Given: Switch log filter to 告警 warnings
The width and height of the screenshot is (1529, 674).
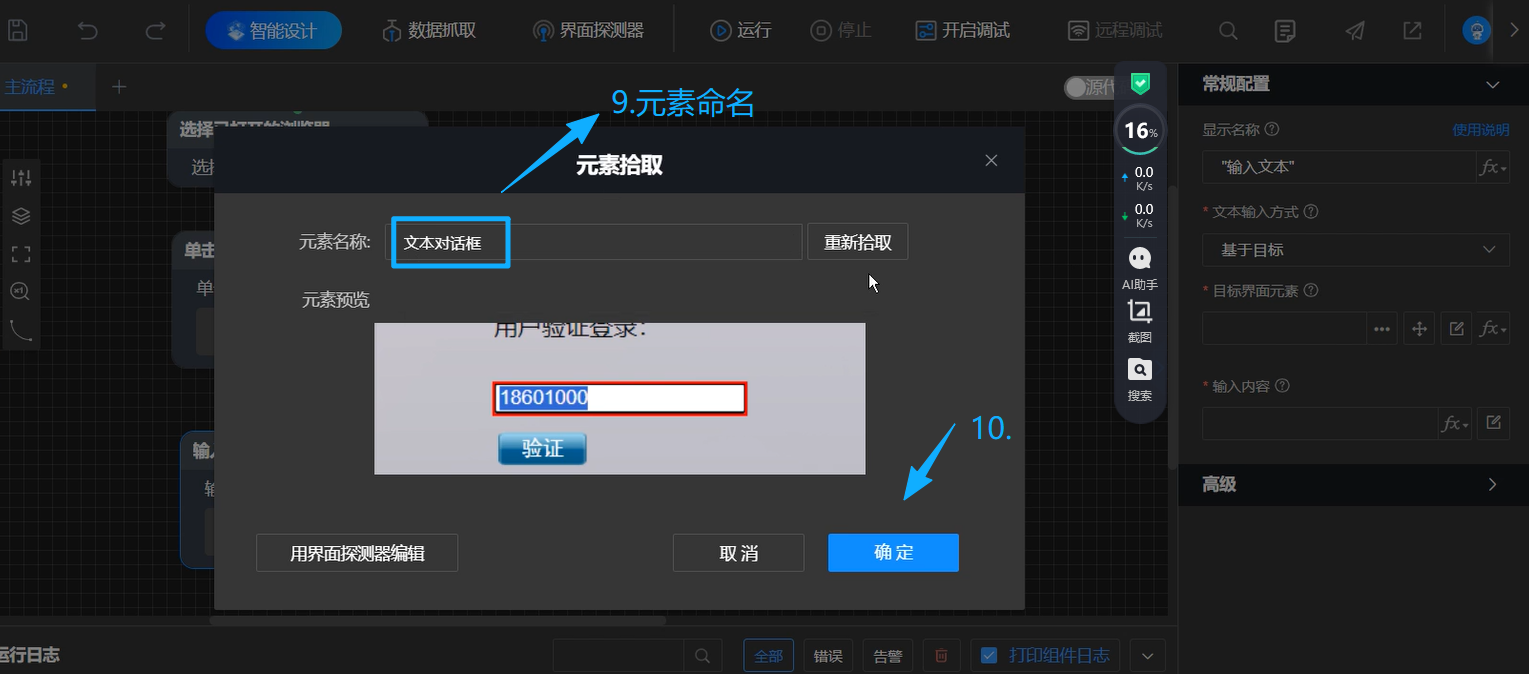Looking at the screenshot, I should 888,655.
